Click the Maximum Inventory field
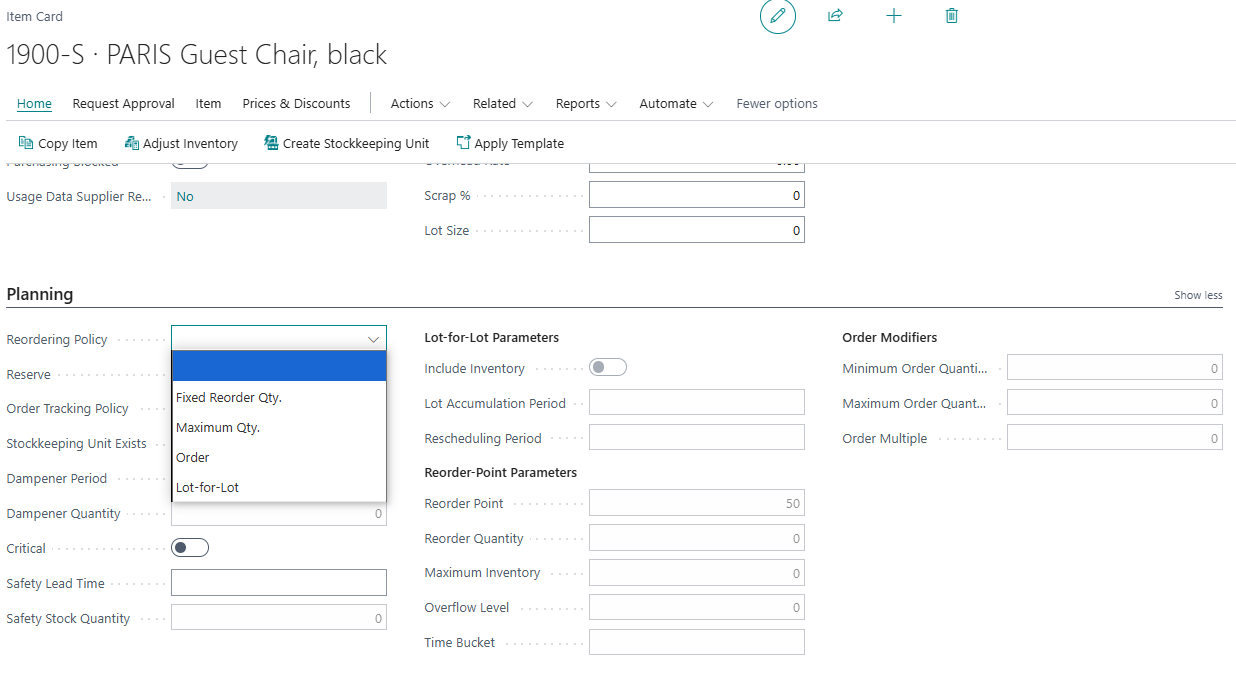This screenshot has height=698, width=1236. pos(696,573)
